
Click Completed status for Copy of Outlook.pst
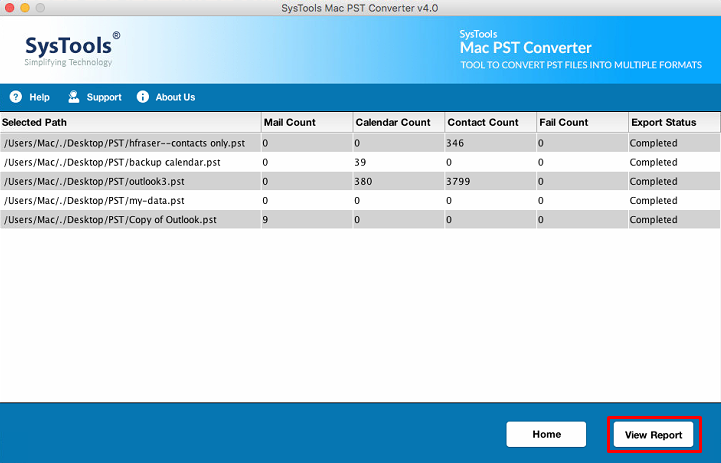pyautogui.click(x=674, y=220)
